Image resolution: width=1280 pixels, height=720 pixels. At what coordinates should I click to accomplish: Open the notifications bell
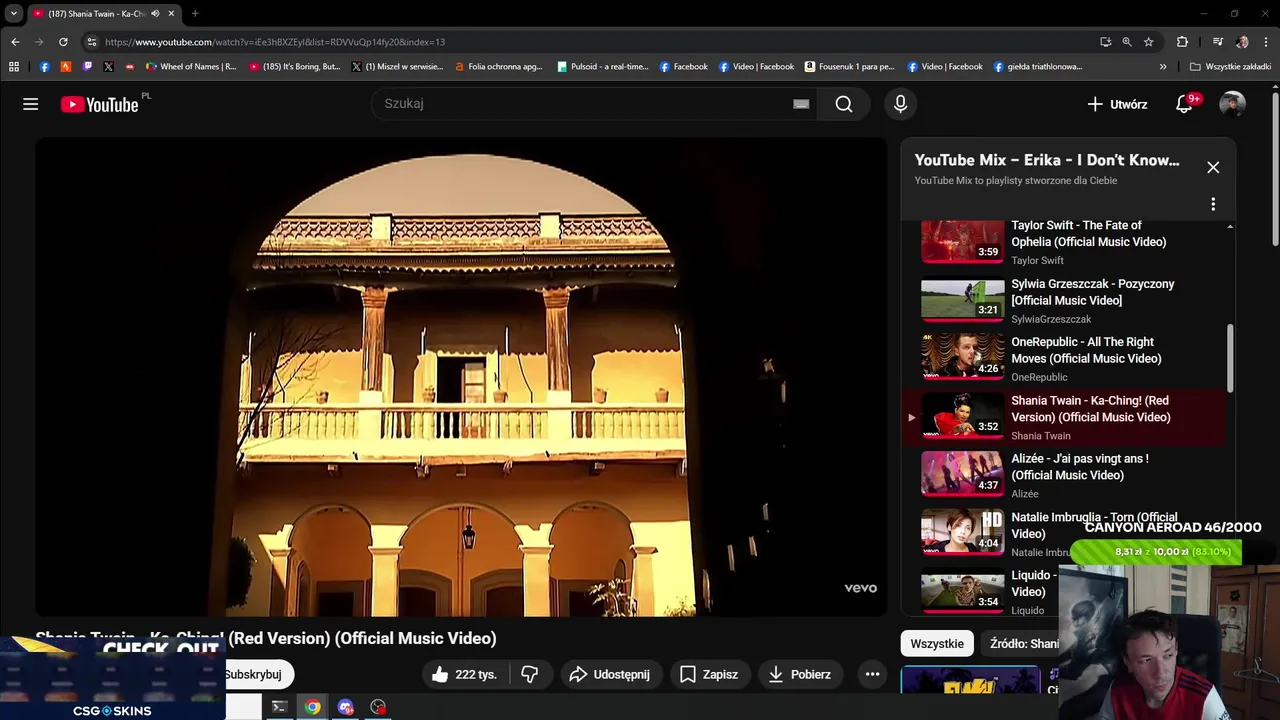coord(1184,104)
